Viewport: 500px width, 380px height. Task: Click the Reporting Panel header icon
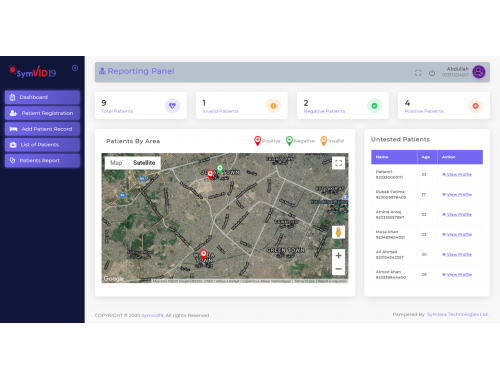[102, 71]
